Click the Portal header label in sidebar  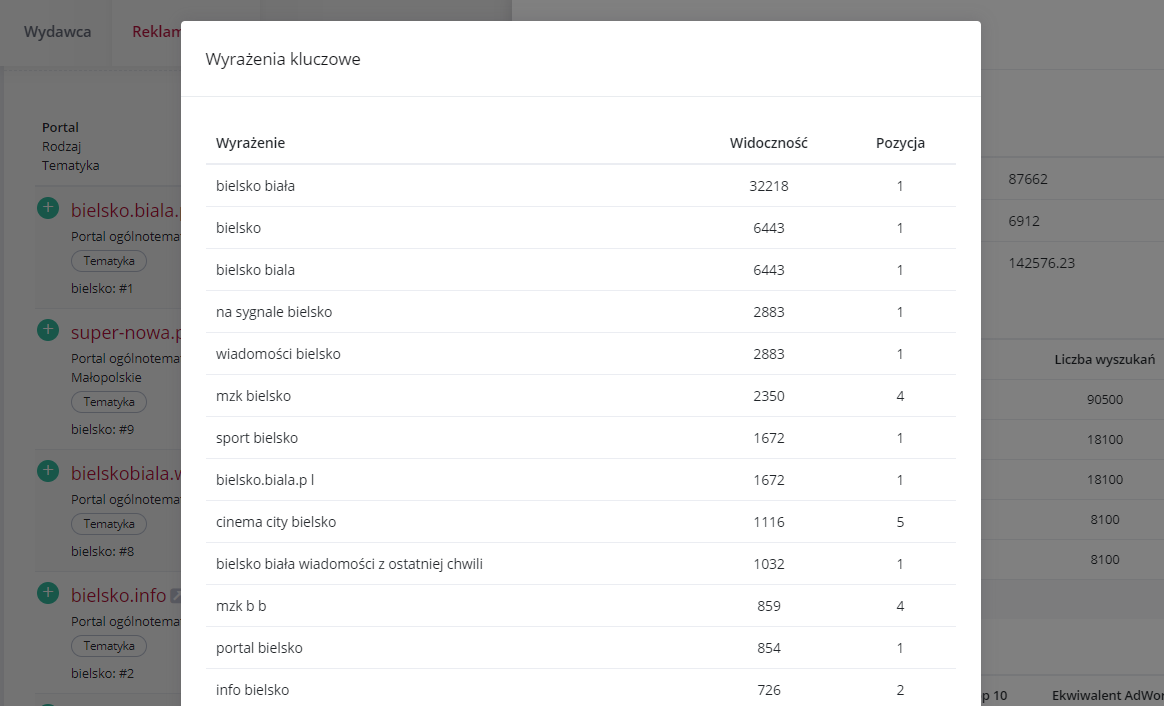coord(60,128)
